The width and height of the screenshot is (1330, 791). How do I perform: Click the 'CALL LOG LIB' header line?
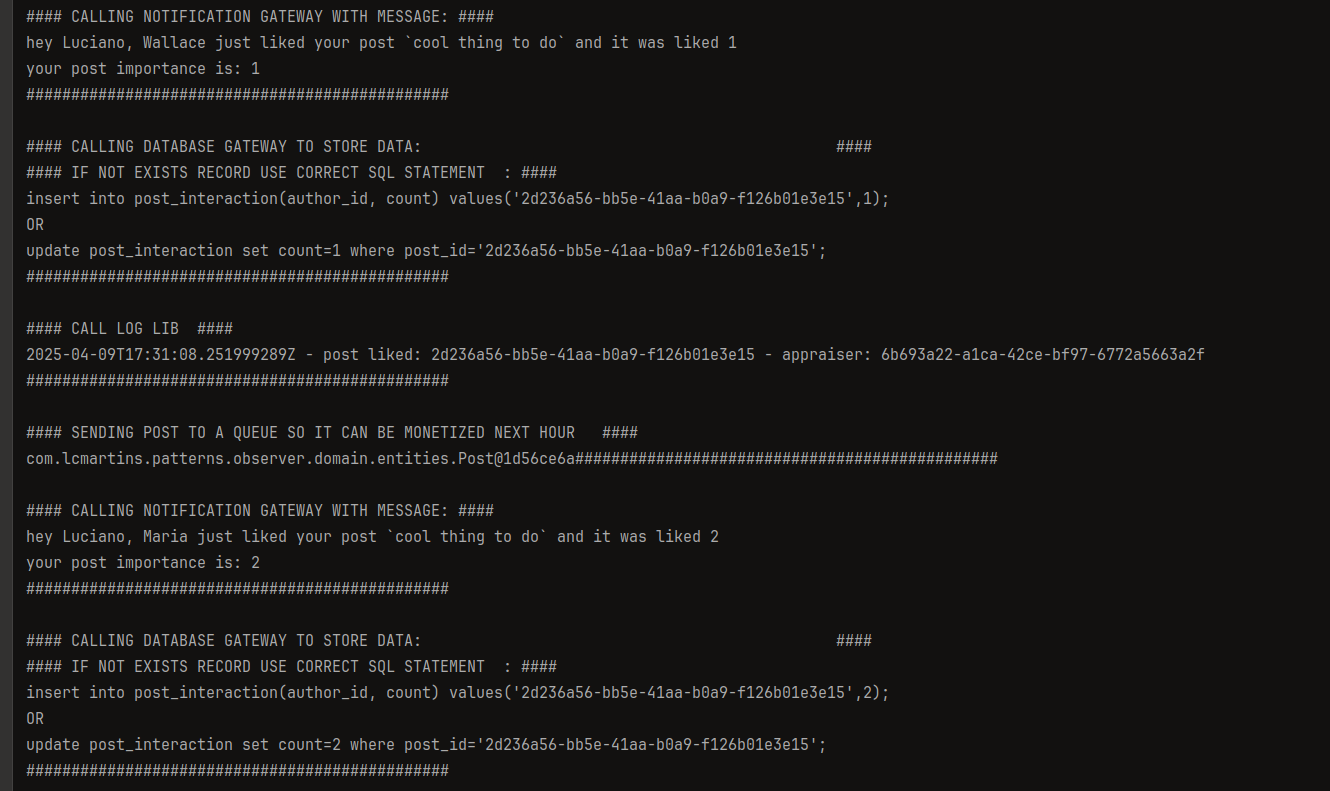129,329
